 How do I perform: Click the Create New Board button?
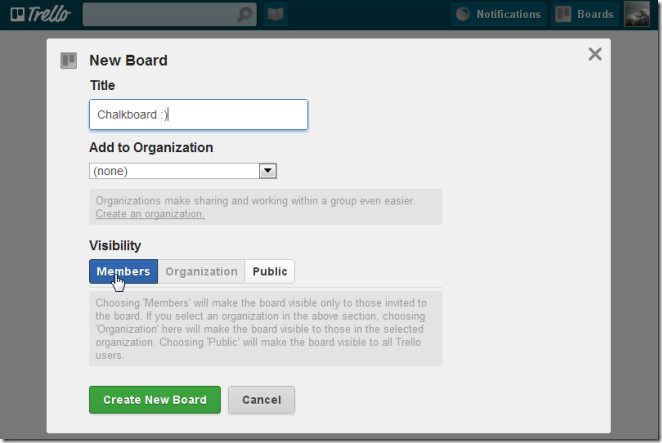coord(155,400)
